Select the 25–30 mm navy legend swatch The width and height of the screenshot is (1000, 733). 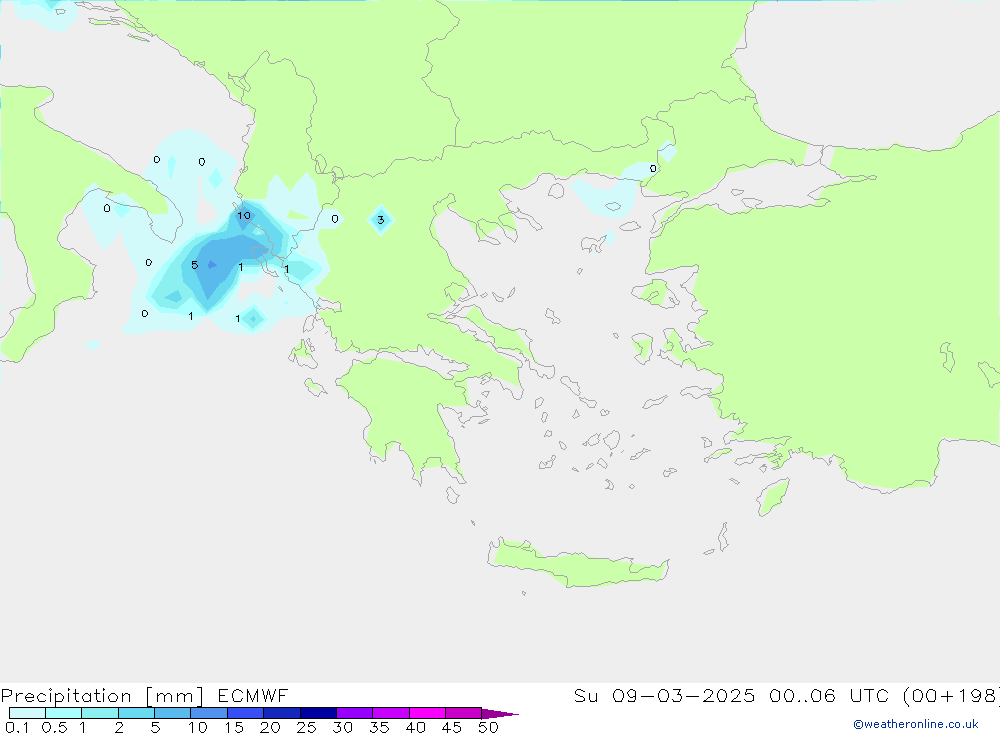click(318, 713)
